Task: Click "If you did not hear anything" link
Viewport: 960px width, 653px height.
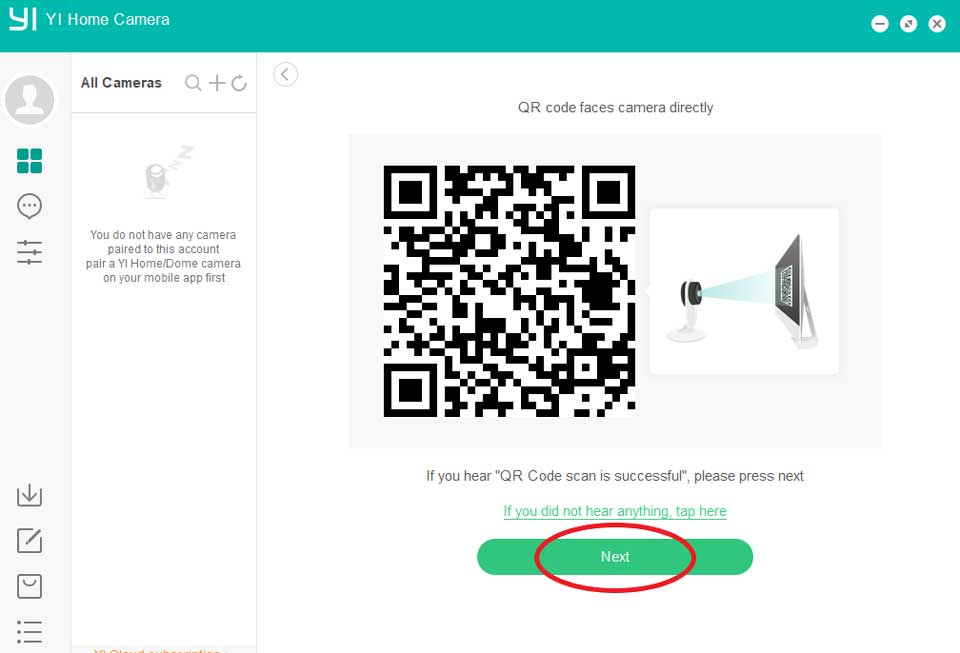Action: click(615, 511)
